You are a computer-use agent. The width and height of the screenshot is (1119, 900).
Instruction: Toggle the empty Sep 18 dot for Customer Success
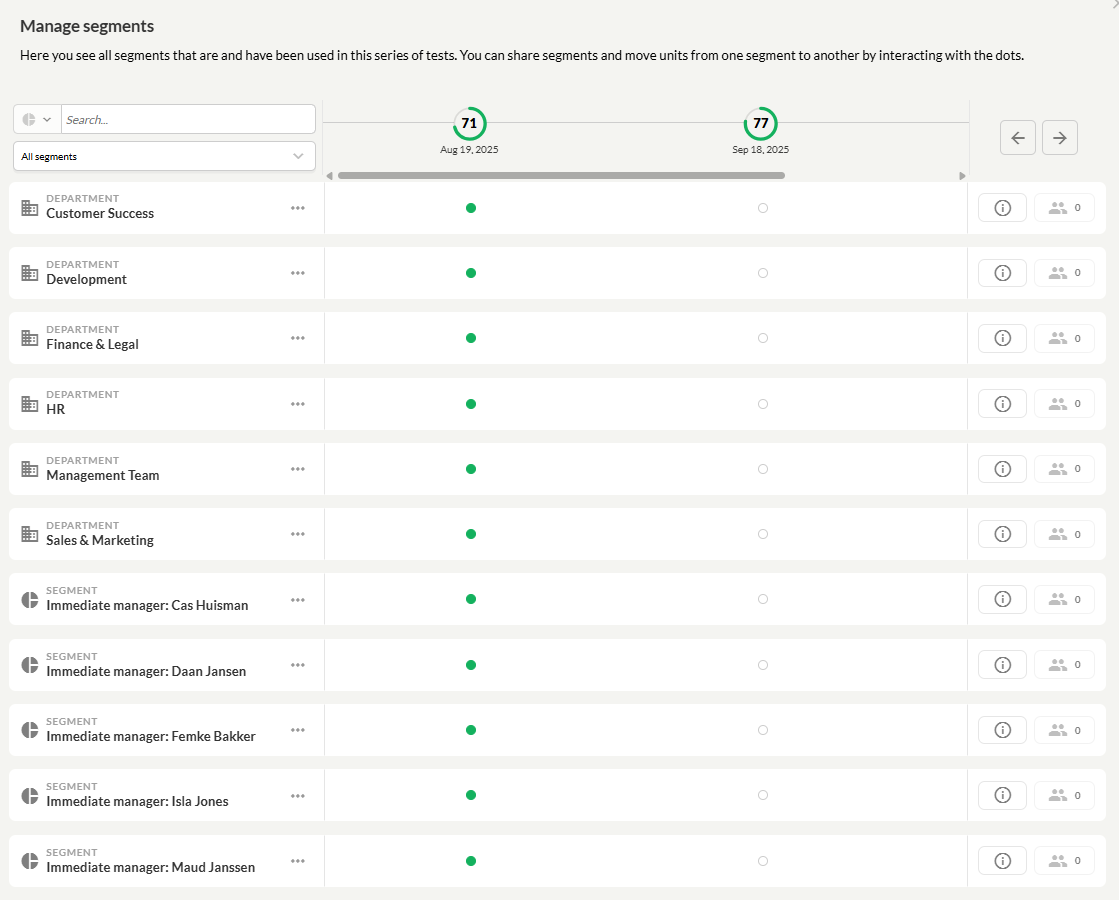click(763, 208)
